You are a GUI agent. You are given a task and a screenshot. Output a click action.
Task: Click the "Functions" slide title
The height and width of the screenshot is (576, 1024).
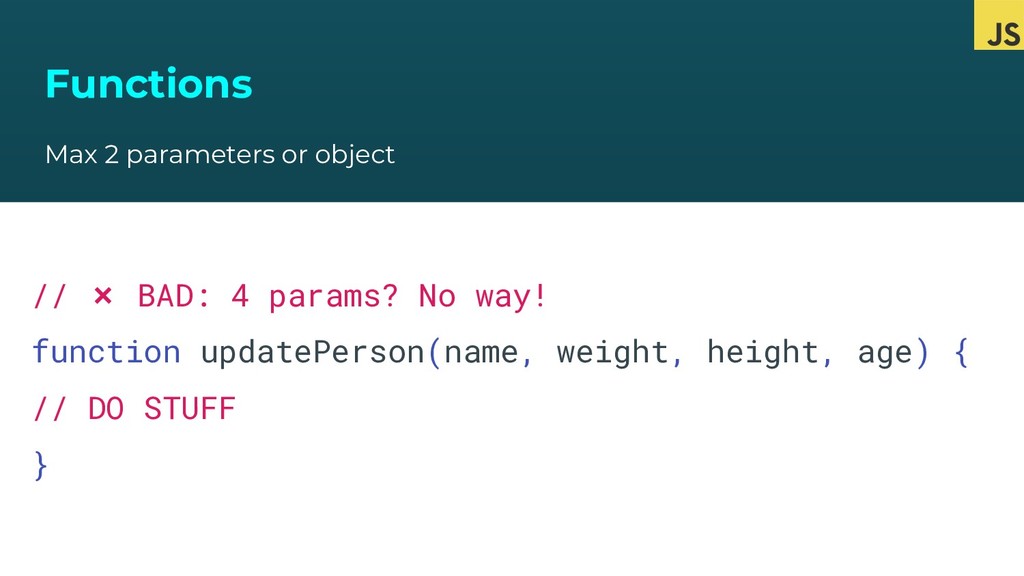pyautogui.click(x=148, y=84)
